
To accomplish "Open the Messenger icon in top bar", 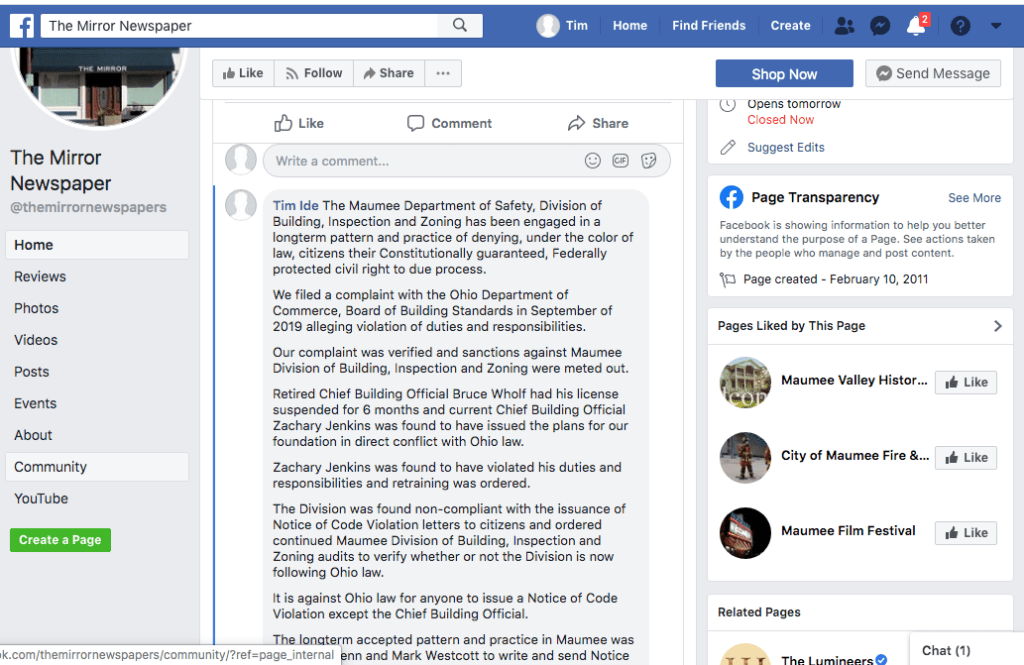I will (x=880, y=26).
